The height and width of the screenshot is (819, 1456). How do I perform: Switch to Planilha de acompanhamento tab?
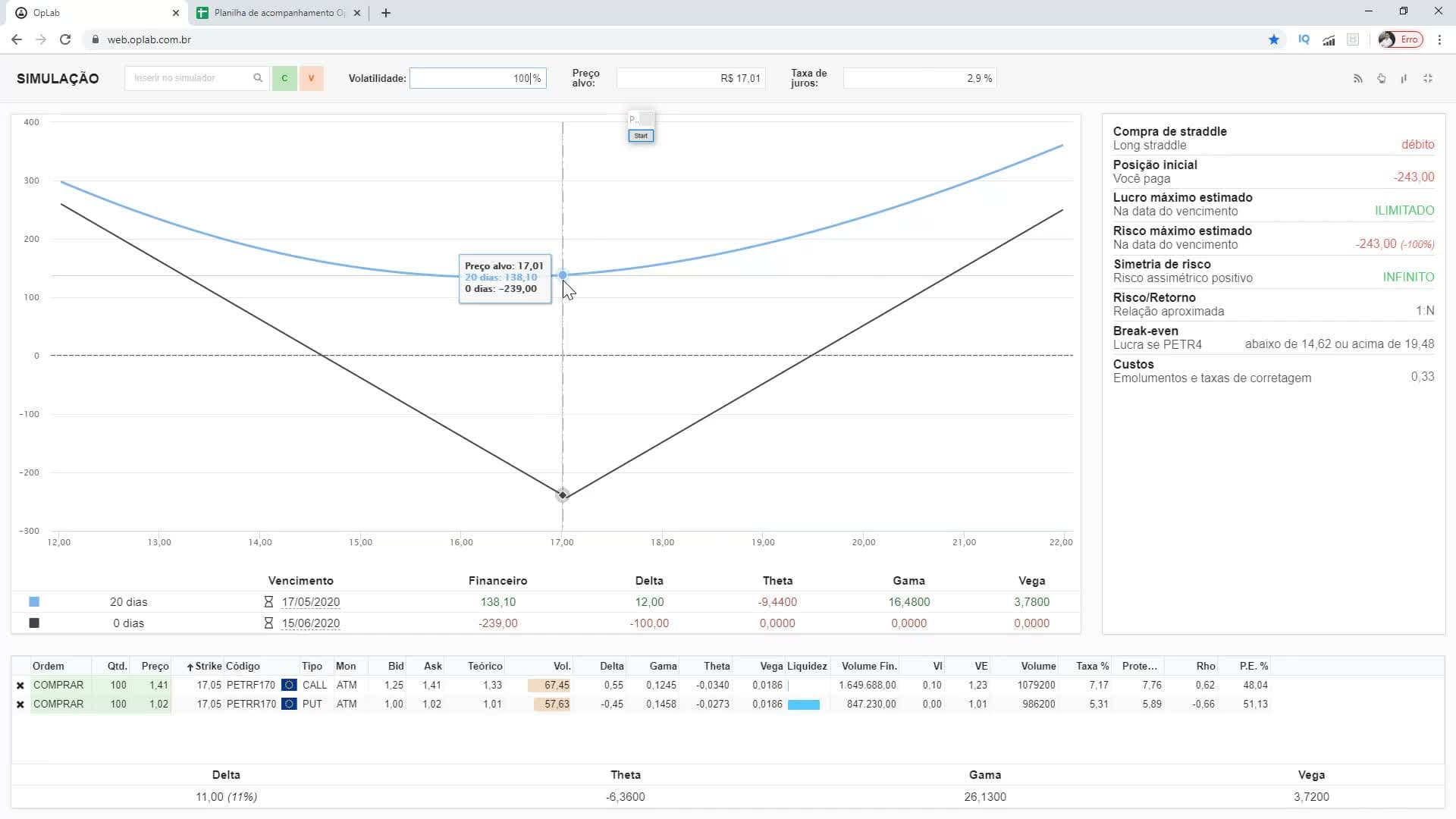278,13
